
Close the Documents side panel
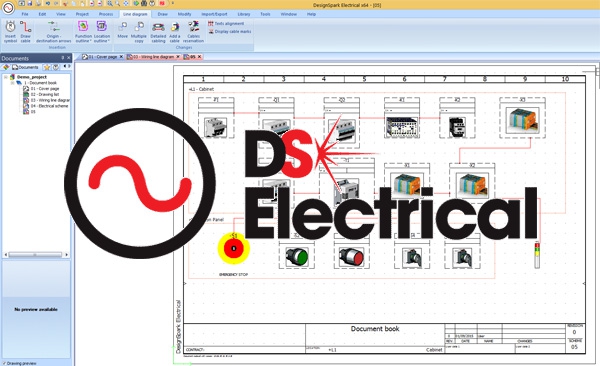point(69,58)
